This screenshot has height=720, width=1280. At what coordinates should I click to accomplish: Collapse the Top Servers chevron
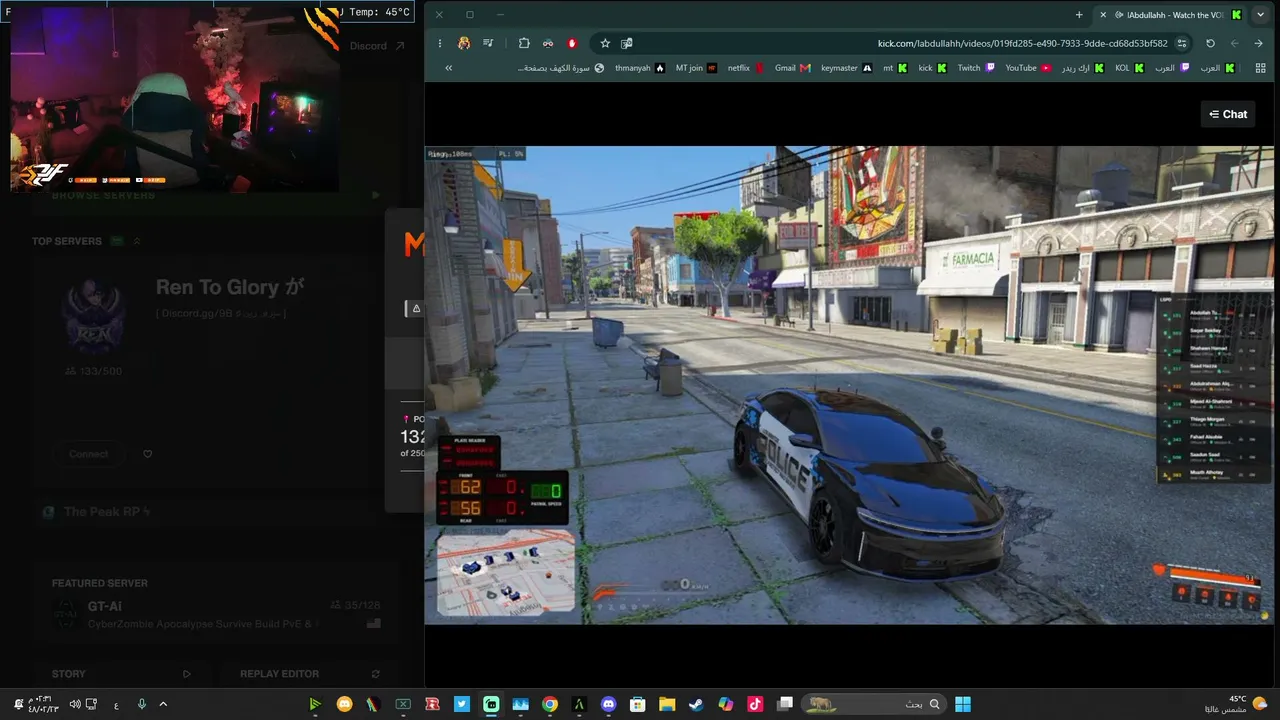coord(137,241)
